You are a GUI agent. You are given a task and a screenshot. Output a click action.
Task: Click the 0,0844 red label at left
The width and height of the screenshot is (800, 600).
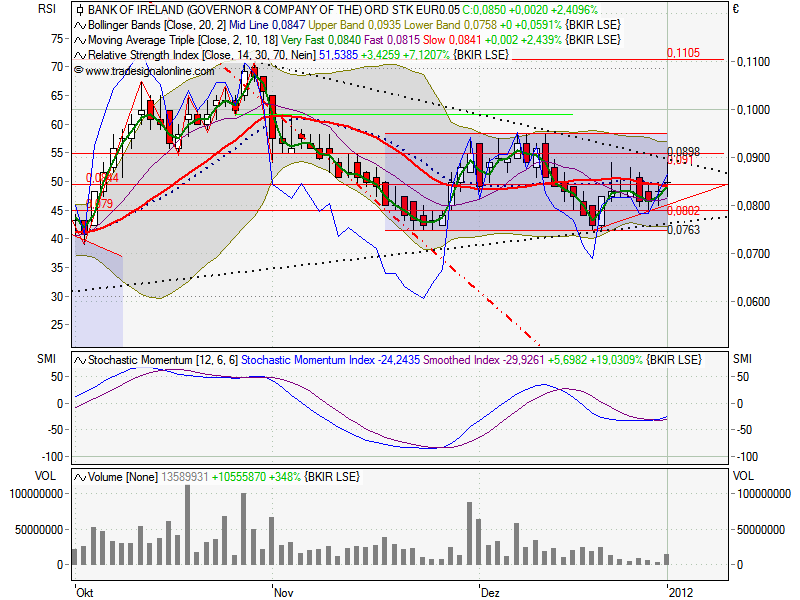point(102,178)
